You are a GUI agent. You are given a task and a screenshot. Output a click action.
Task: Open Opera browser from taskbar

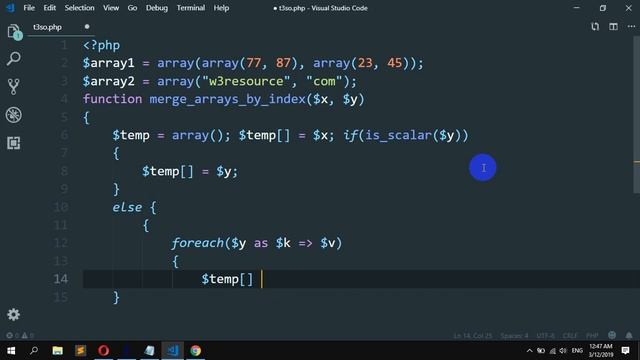pos(104,351)
